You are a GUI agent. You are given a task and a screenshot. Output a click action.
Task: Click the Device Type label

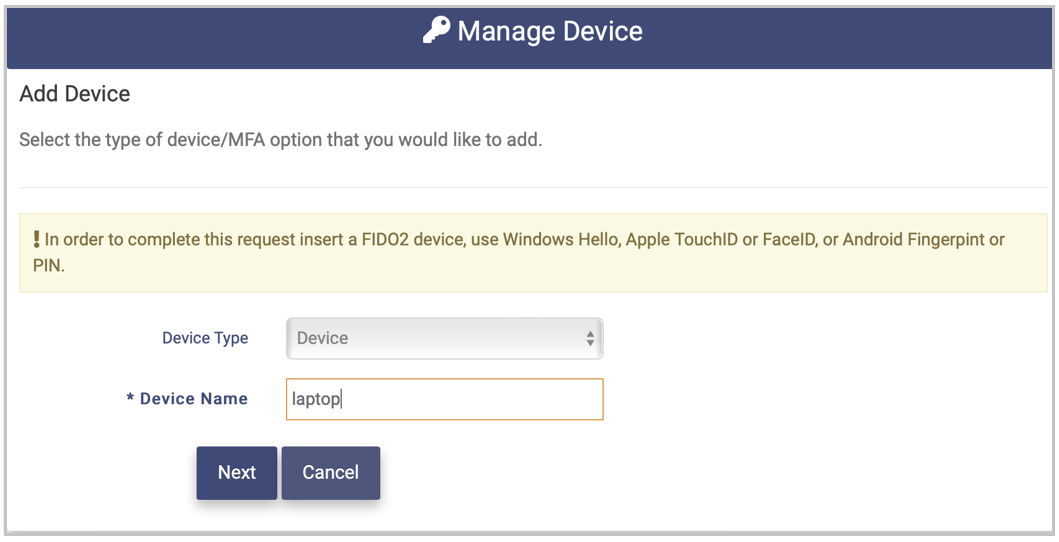[x=205, y=338]
